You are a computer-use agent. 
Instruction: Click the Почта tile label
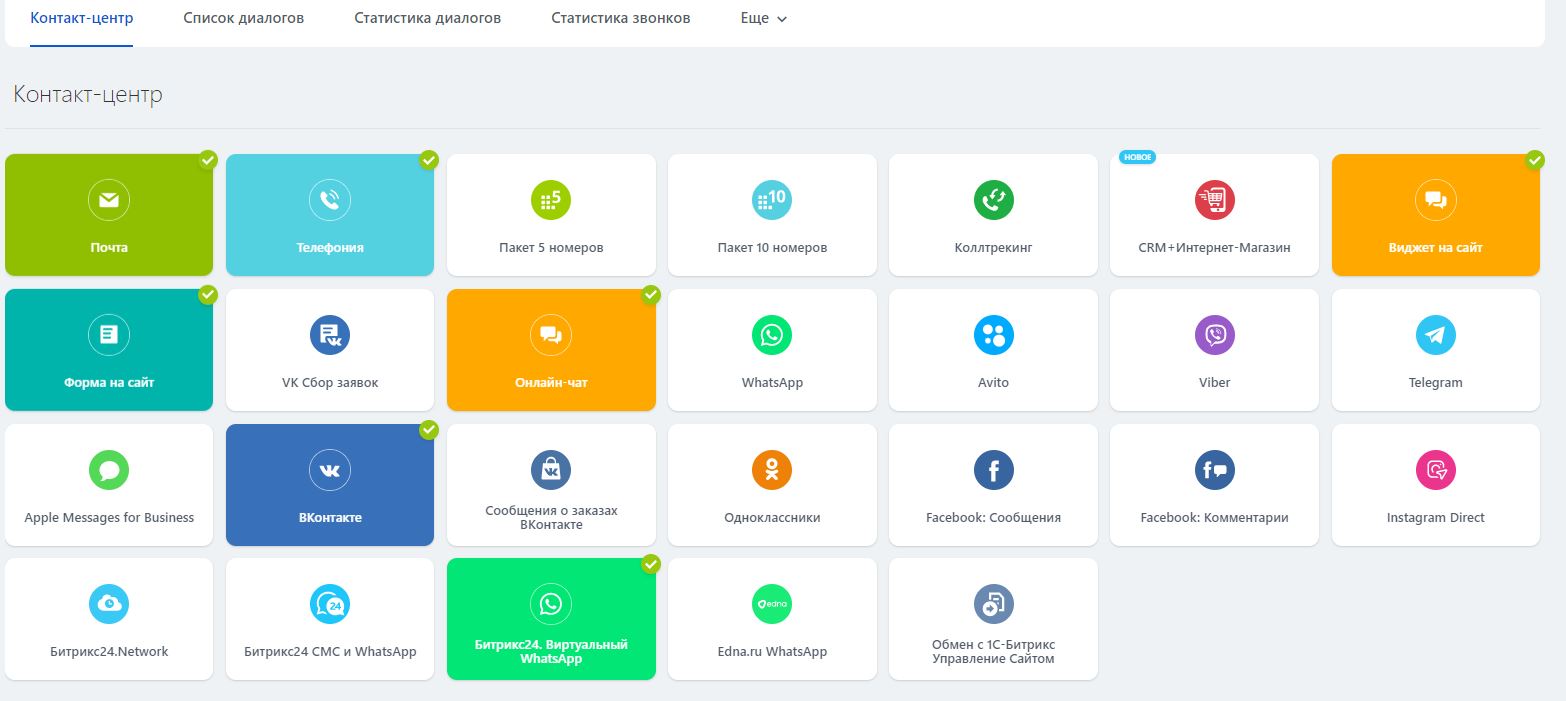[x=109, y=247]
